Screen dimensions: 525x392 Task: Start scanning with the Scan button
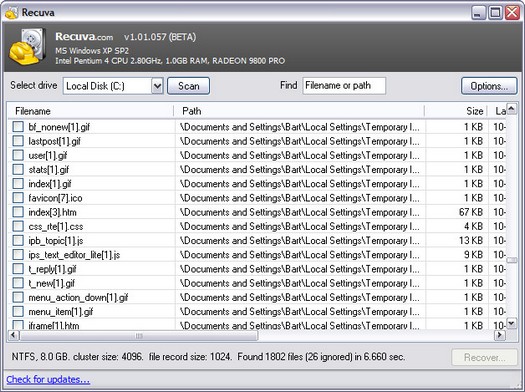pos(189,86)
